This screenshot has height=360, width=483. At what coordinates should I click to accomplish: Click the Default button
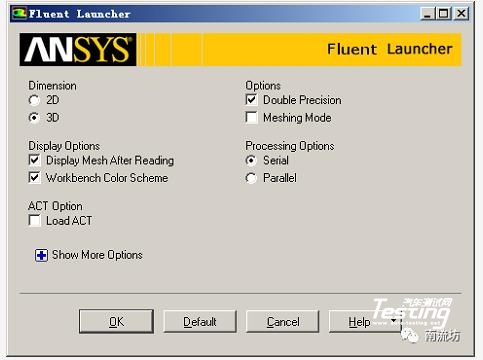point(200,322)
